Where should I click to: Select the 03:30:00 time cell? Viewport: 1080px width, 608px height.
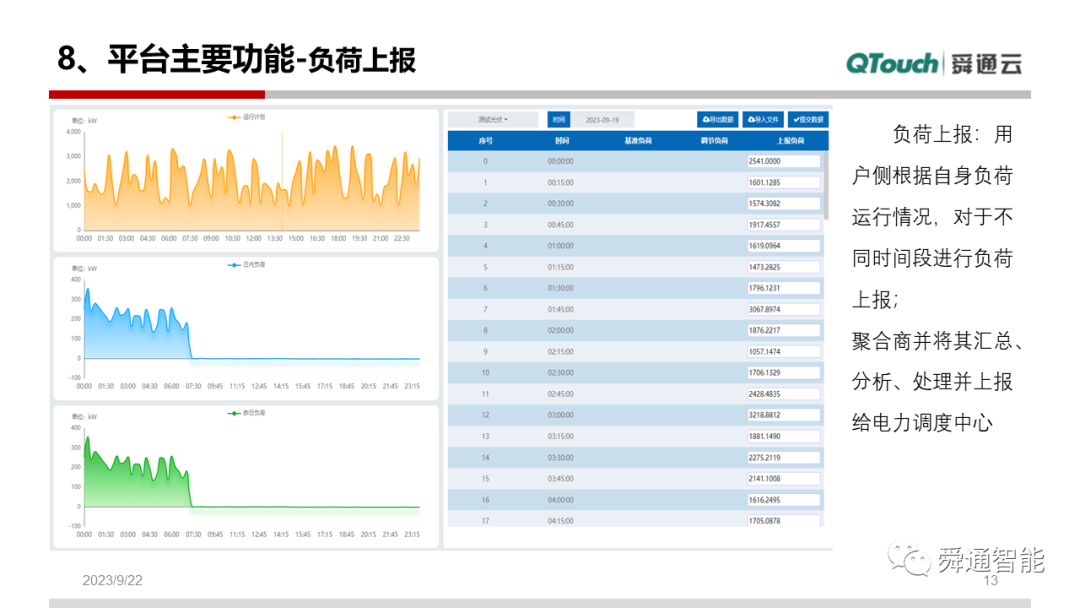(561, 457)
